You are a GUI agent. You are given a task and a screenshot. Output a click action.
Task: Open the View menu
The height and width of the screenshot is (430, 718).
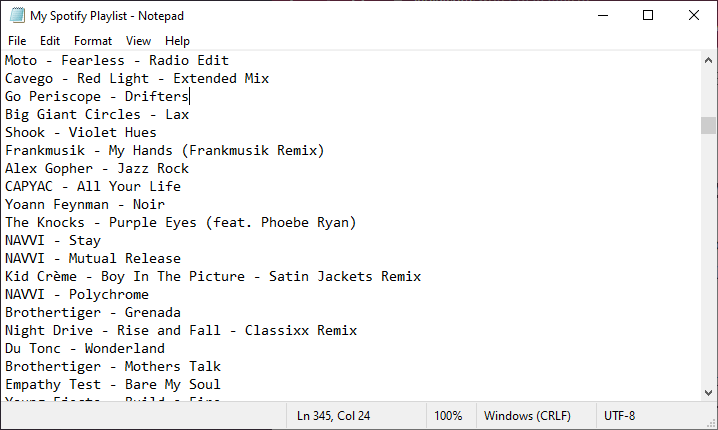click(138, 41)
